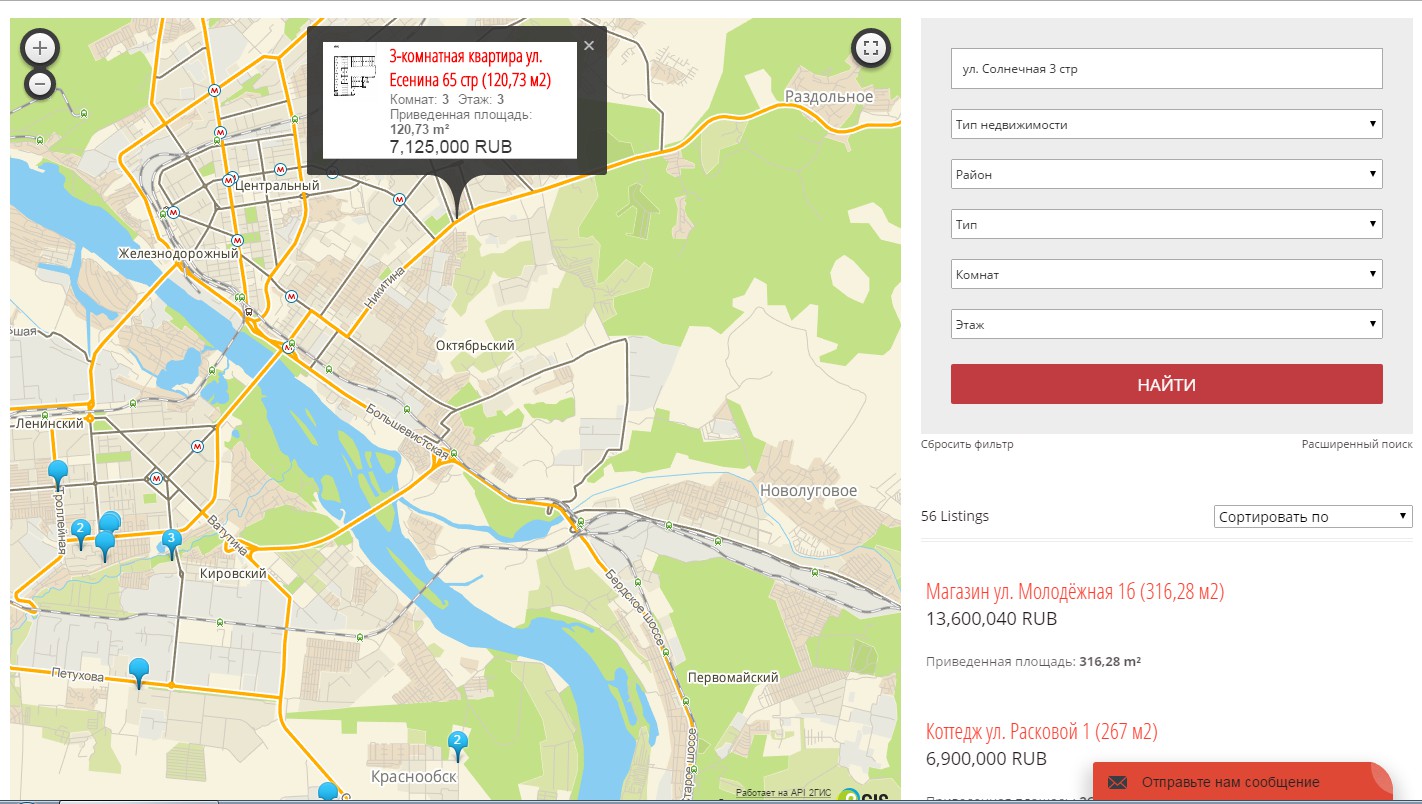Reset filters via Сбросить фильтр link
The image size is (1422, 804).
coord(967,444)
